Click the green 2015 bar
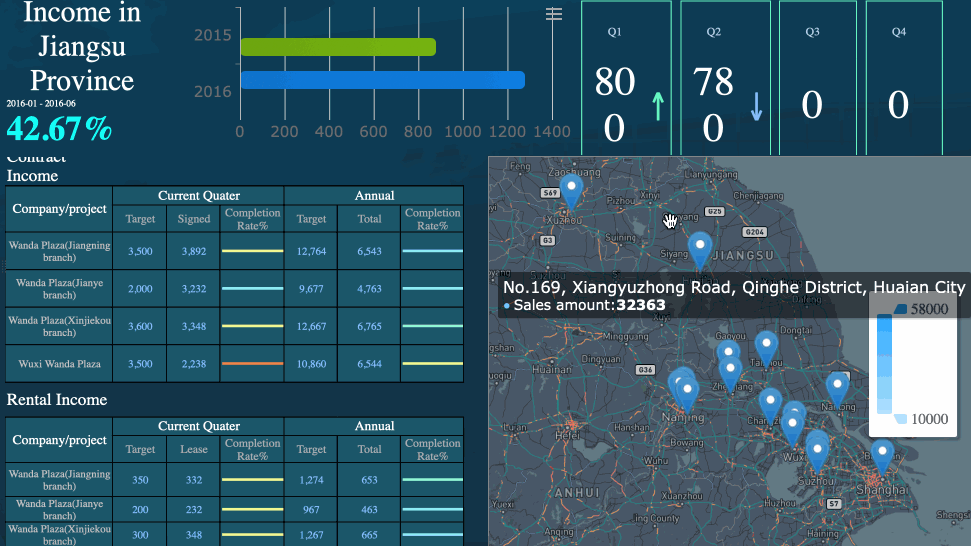Image resolution: width=971 pixels, height=546 pixels. click(x=338, y=47)
